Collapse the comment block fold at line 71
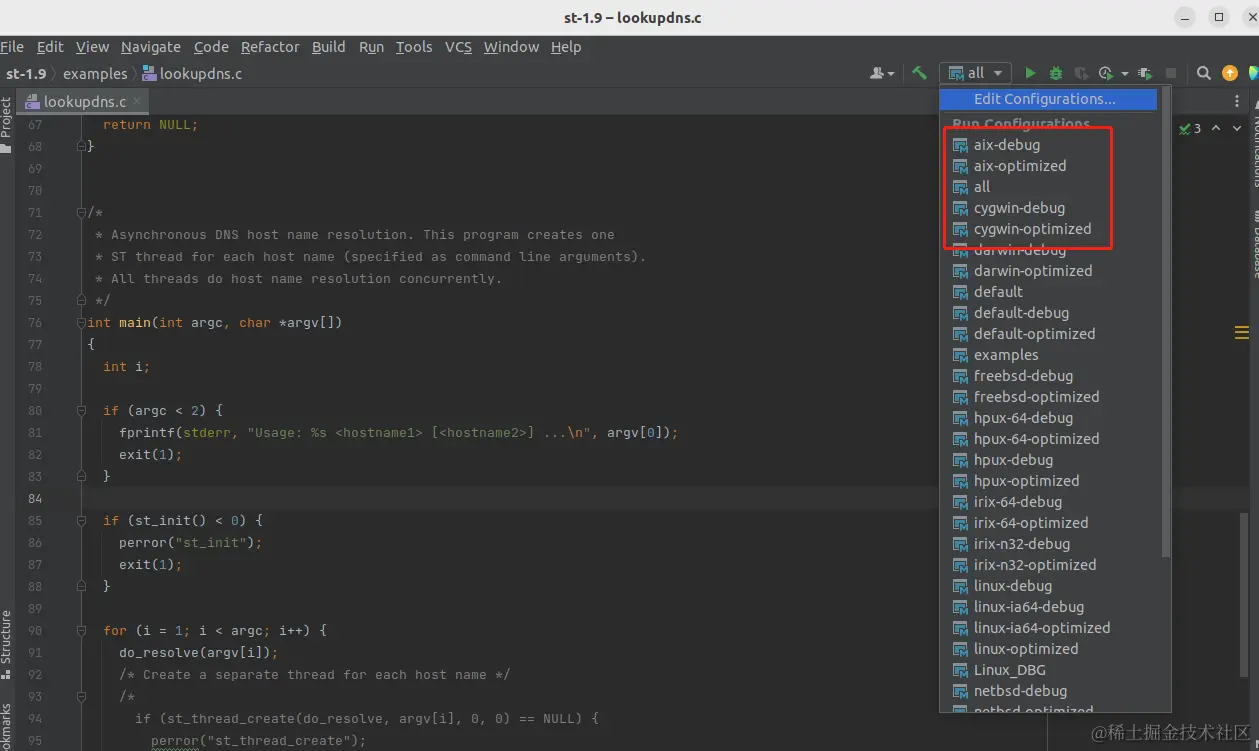The height and width of the screenshot is (751, 1259). coord(82,213)
